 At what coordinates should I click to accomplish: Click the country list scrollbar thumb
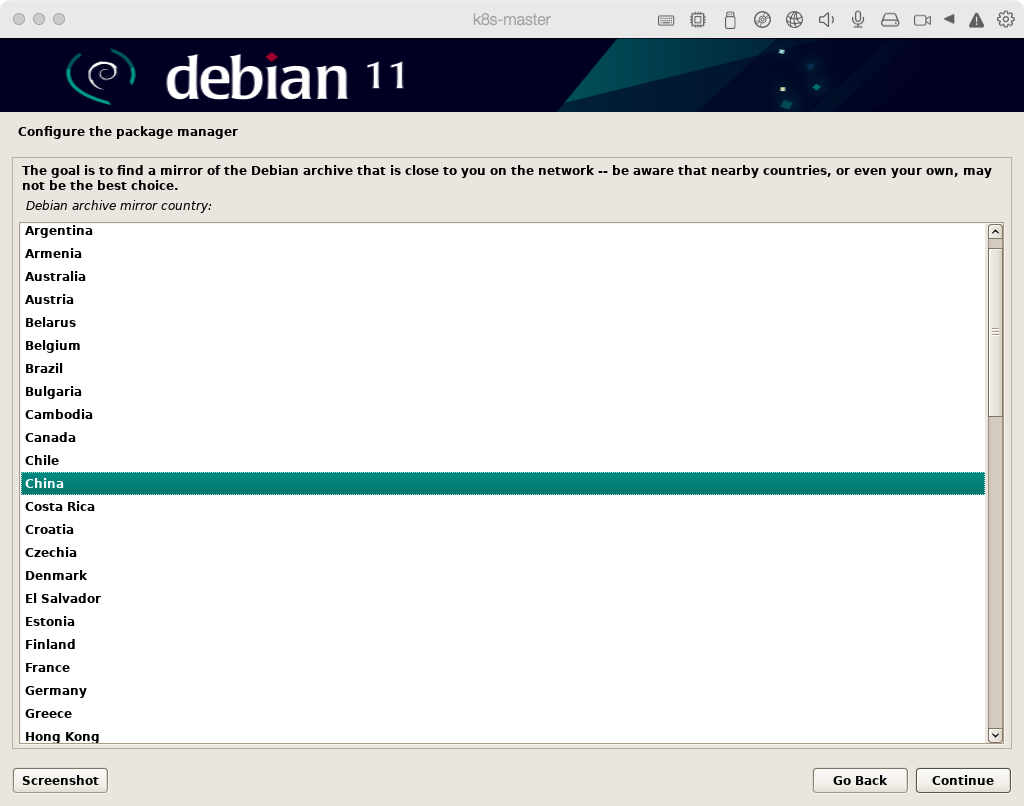(x=995, y=332)
